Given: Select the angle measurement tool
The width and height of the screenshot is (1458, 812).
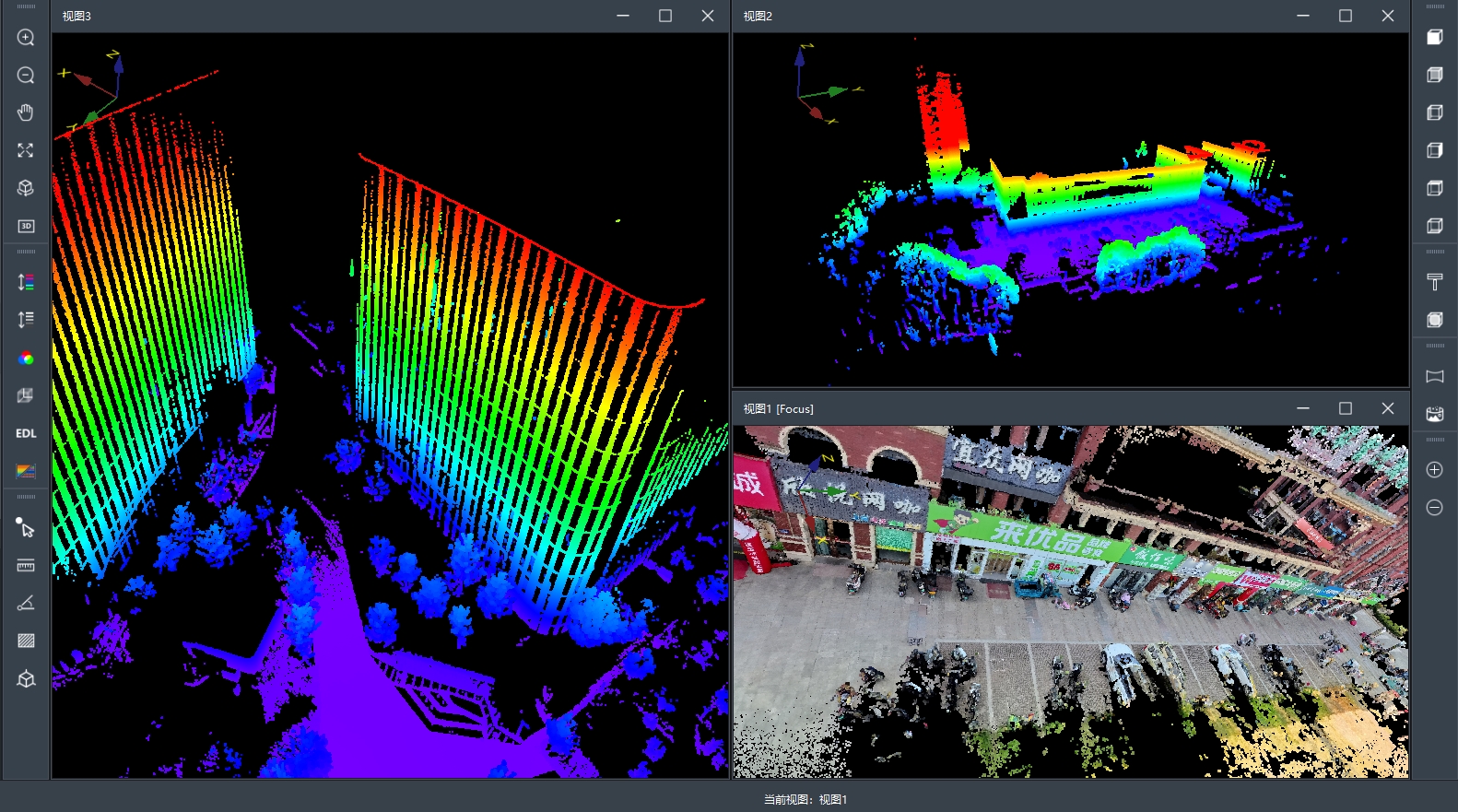Looking at the screenshot, I should click(26, 603).
